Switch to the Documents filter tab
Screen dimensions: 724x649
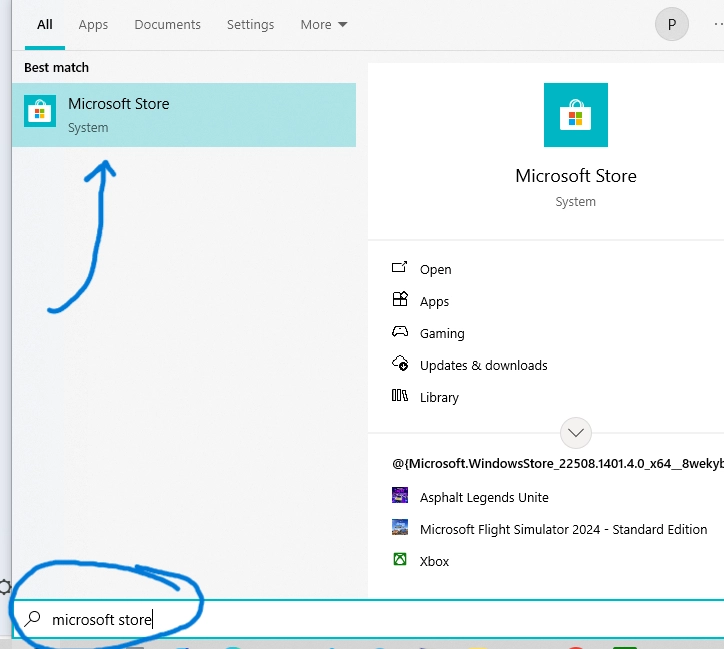(167, 24)
